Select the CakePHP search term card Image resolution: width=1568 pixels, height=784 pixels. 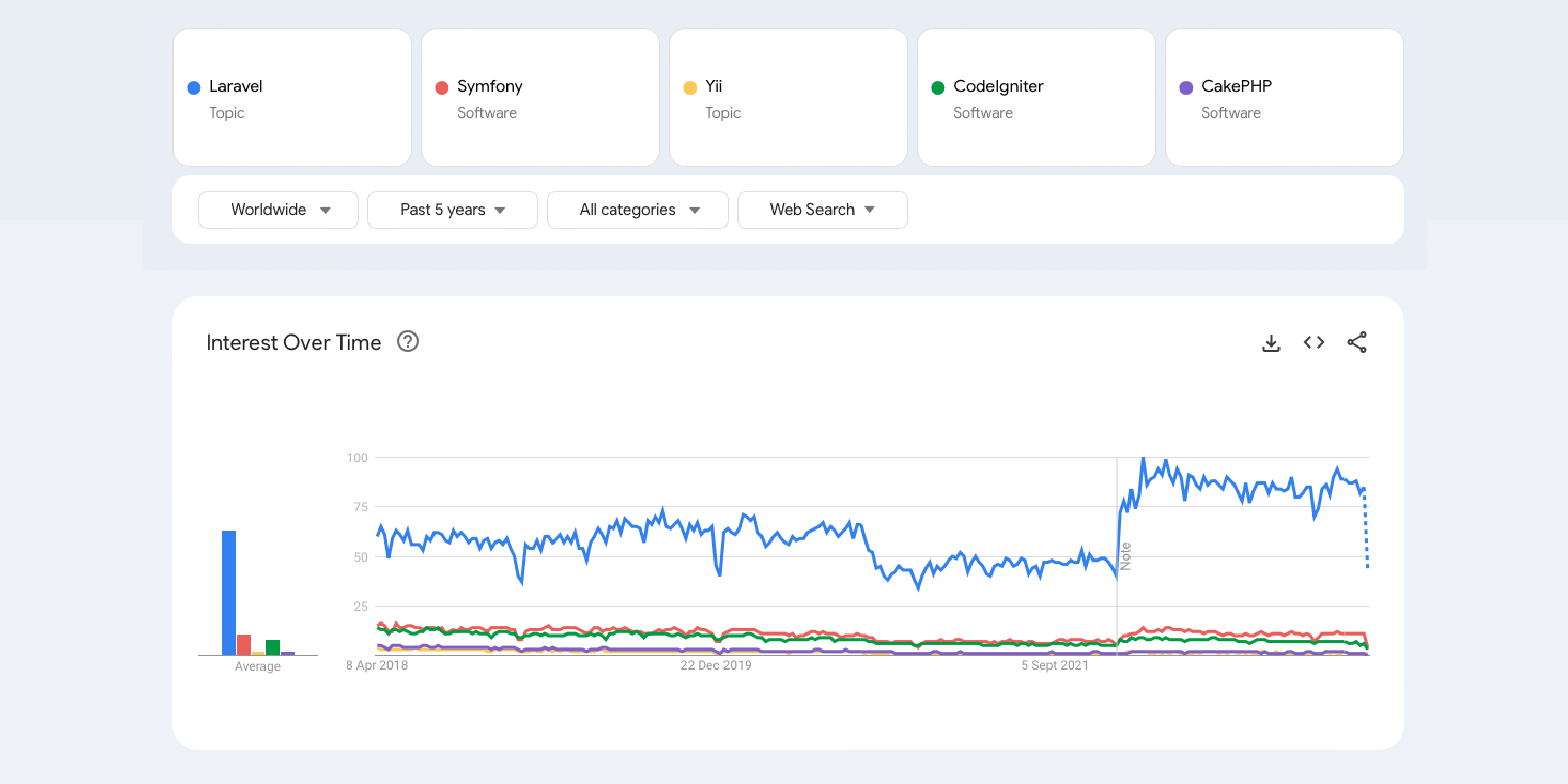pos(1284,97)
